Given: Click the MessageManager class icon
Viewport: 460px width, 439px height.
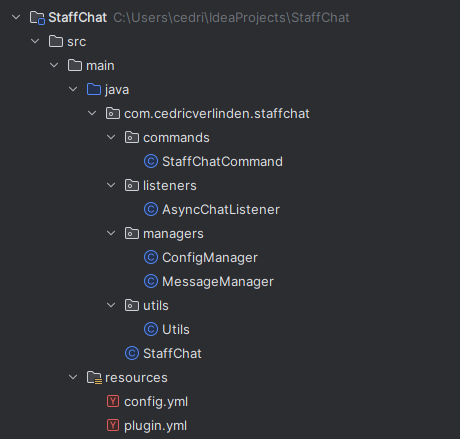Looking at the screenshot, I should pyautogui.click(x=151, y=282).
